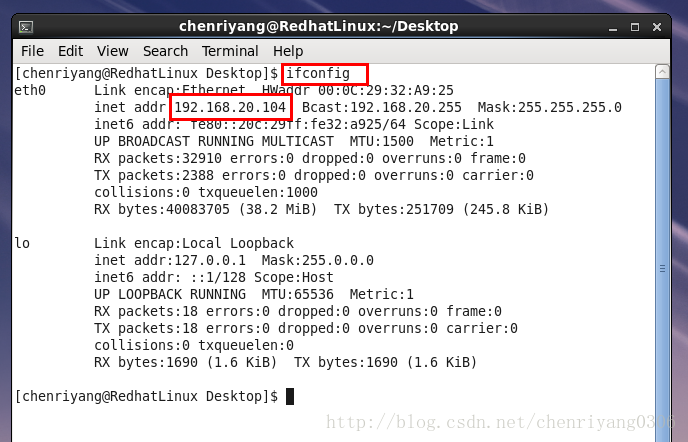688x442 pixels.
Task: Click TX packets:18 text
Action: pos(146,328)
